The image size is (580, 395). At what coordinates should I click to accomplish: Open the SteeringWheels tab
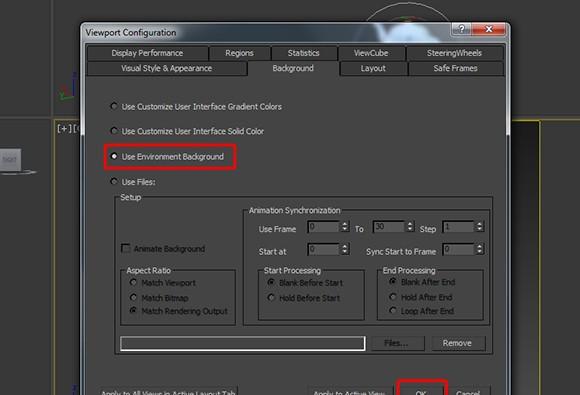(x=454, y=53)
